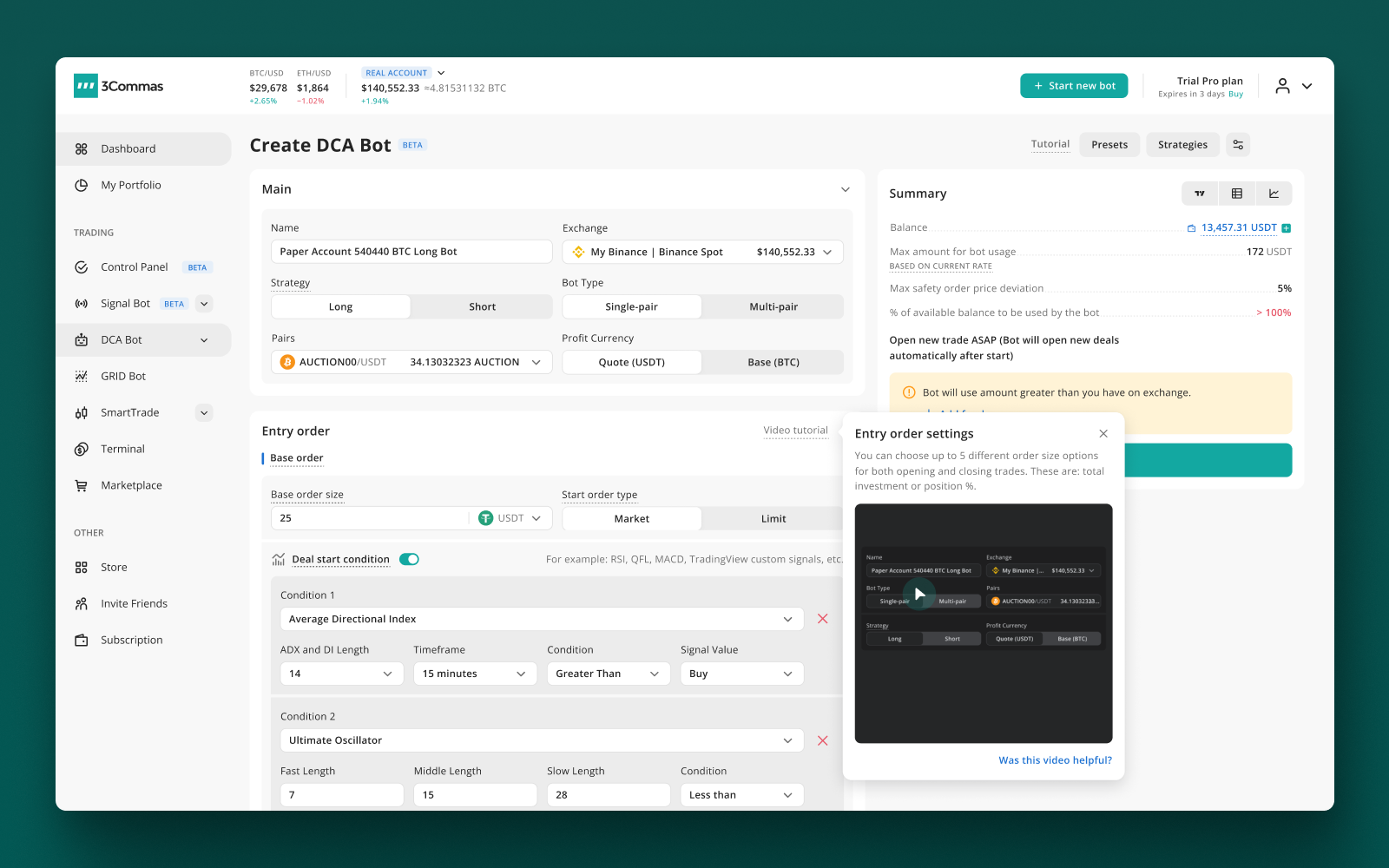Image resolution: width=1389 pixels, height=868 pixels.
Task: Remove Condition 1 with the red X
Action: pos(823,619)
